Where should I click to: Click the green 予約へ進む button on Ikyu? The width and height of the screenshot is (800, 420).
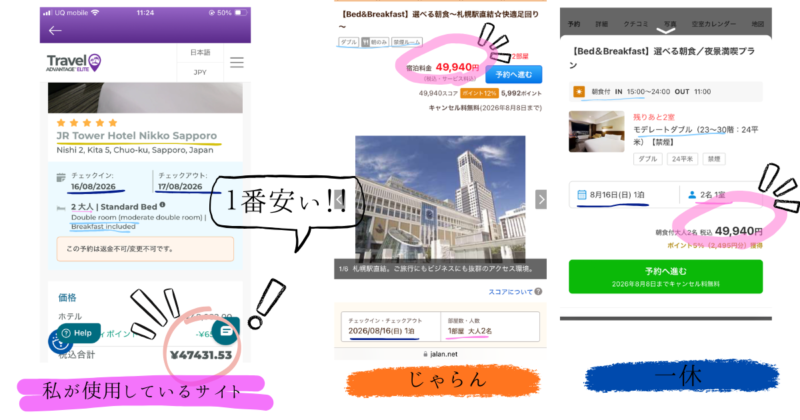coord(666,276)
